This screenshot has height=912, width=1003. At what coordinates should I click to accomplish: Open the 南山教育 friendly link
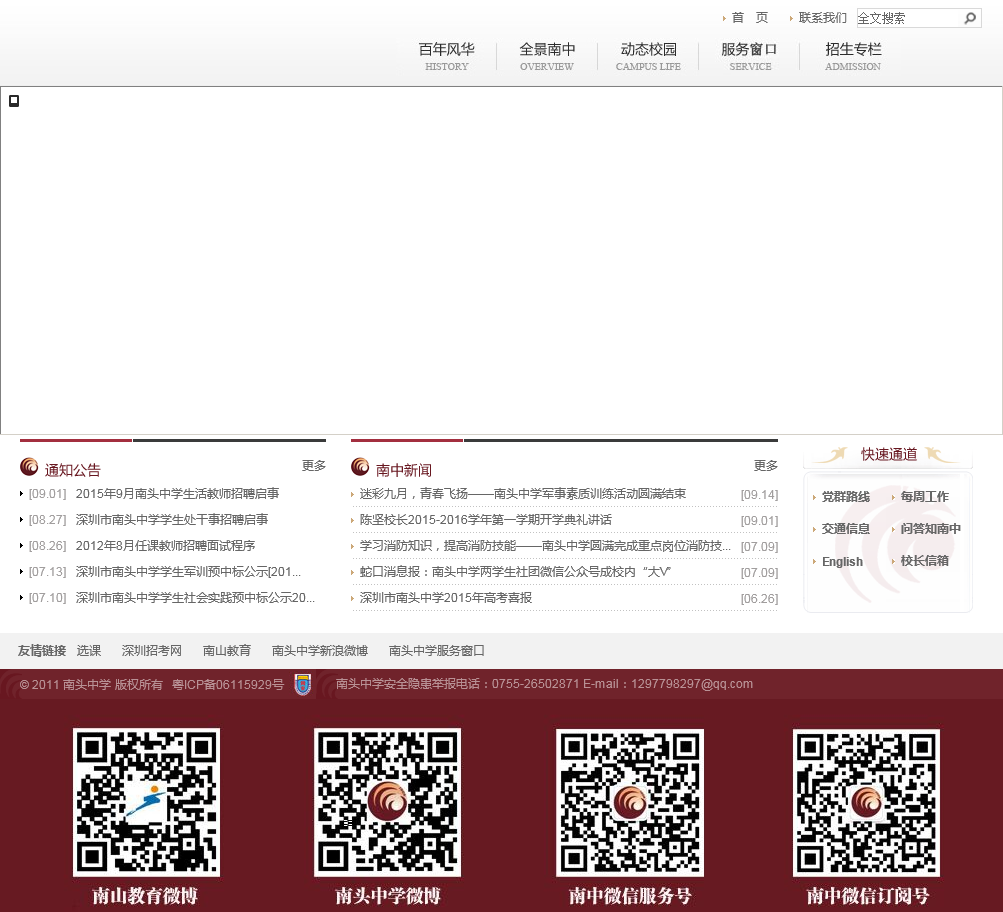pos(226,651)
